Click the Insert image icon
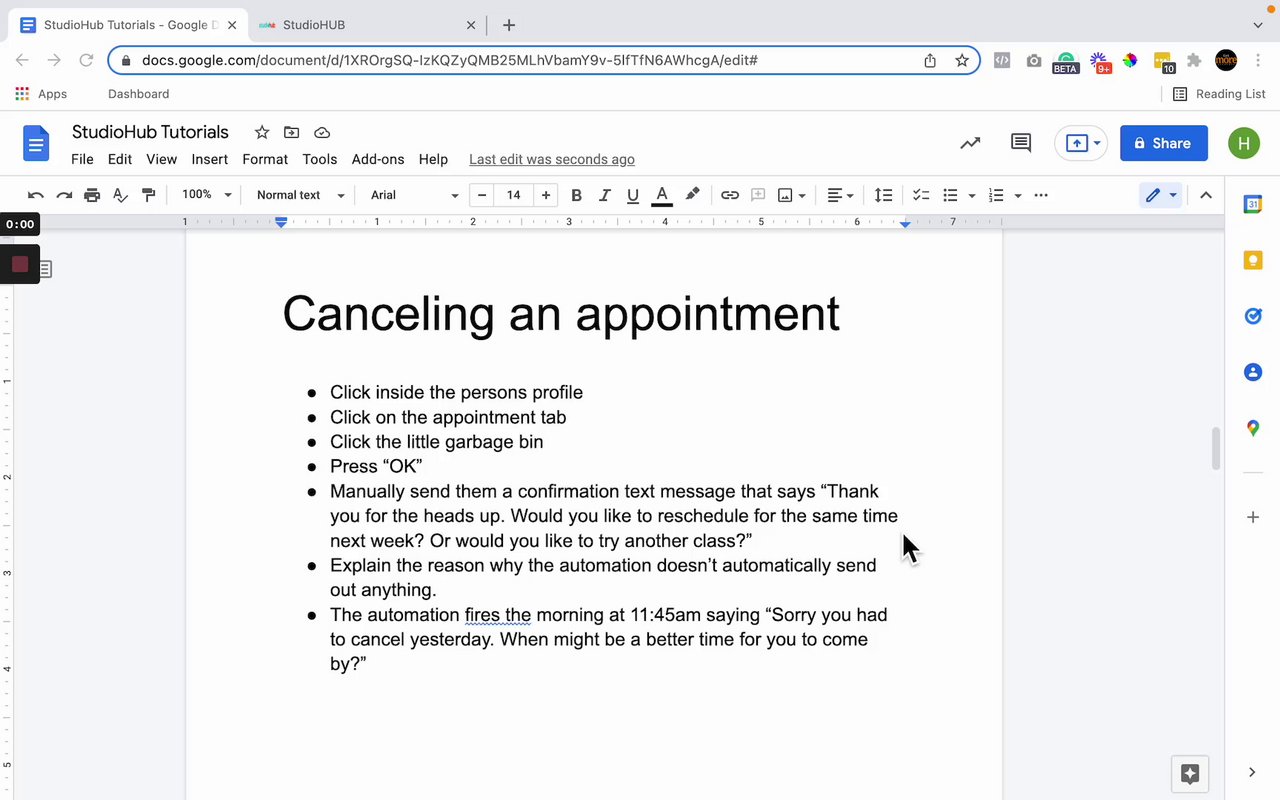The width and height of the screenshot is (1280, 800). 786,195
